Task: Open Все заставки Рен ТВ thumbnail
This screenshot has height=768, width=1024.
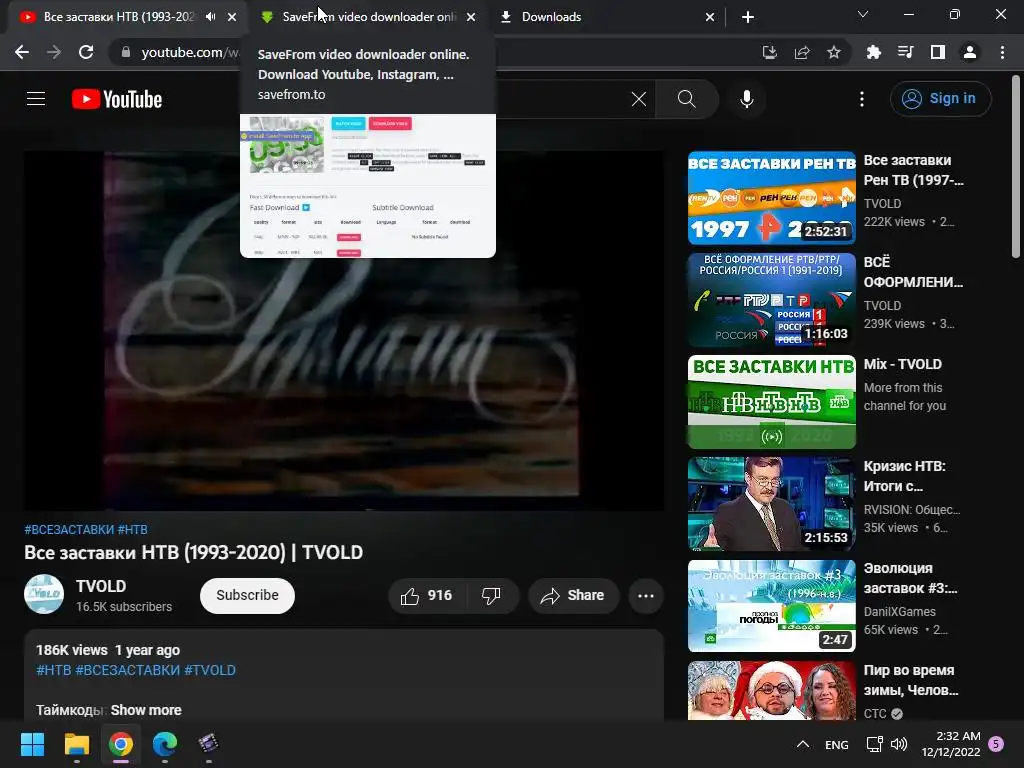Action: (x=772, y=198)
